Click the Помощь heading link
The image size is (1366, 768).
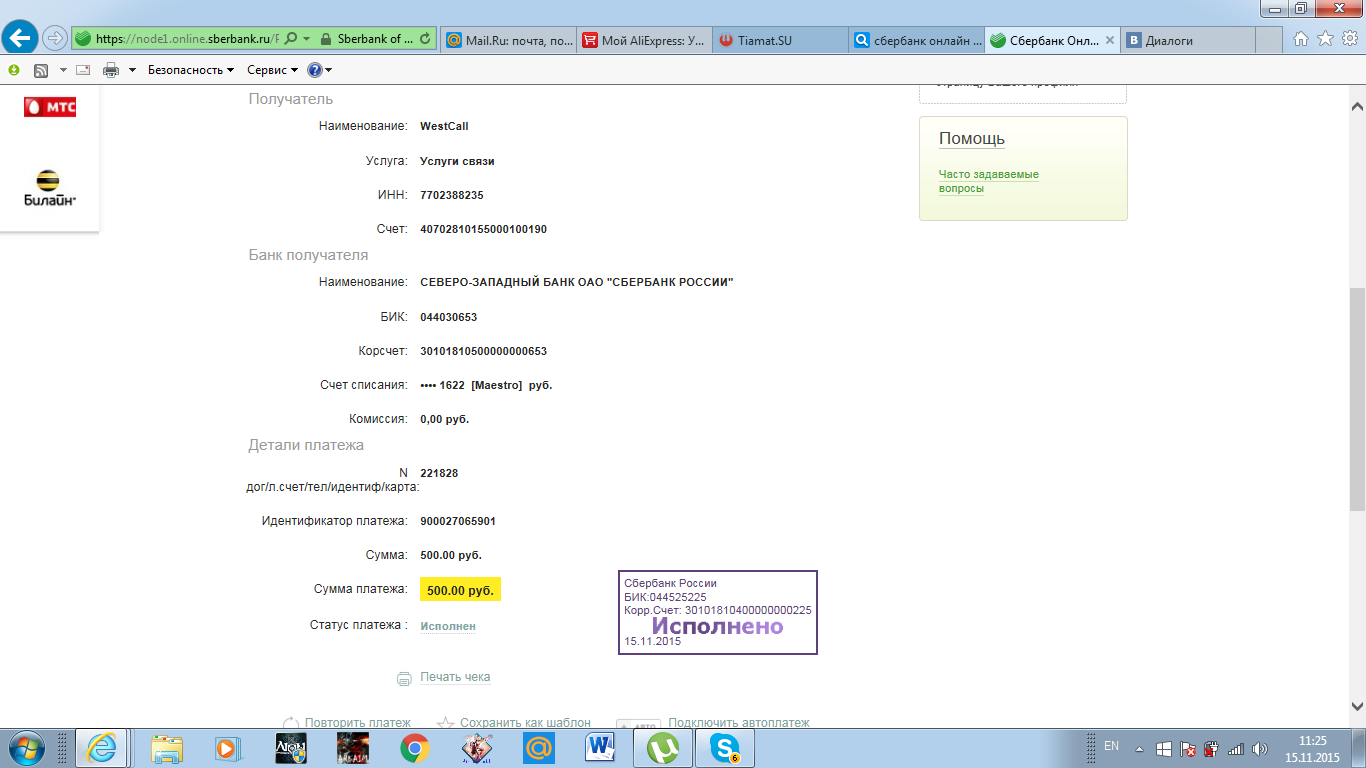tap(972, 138)
